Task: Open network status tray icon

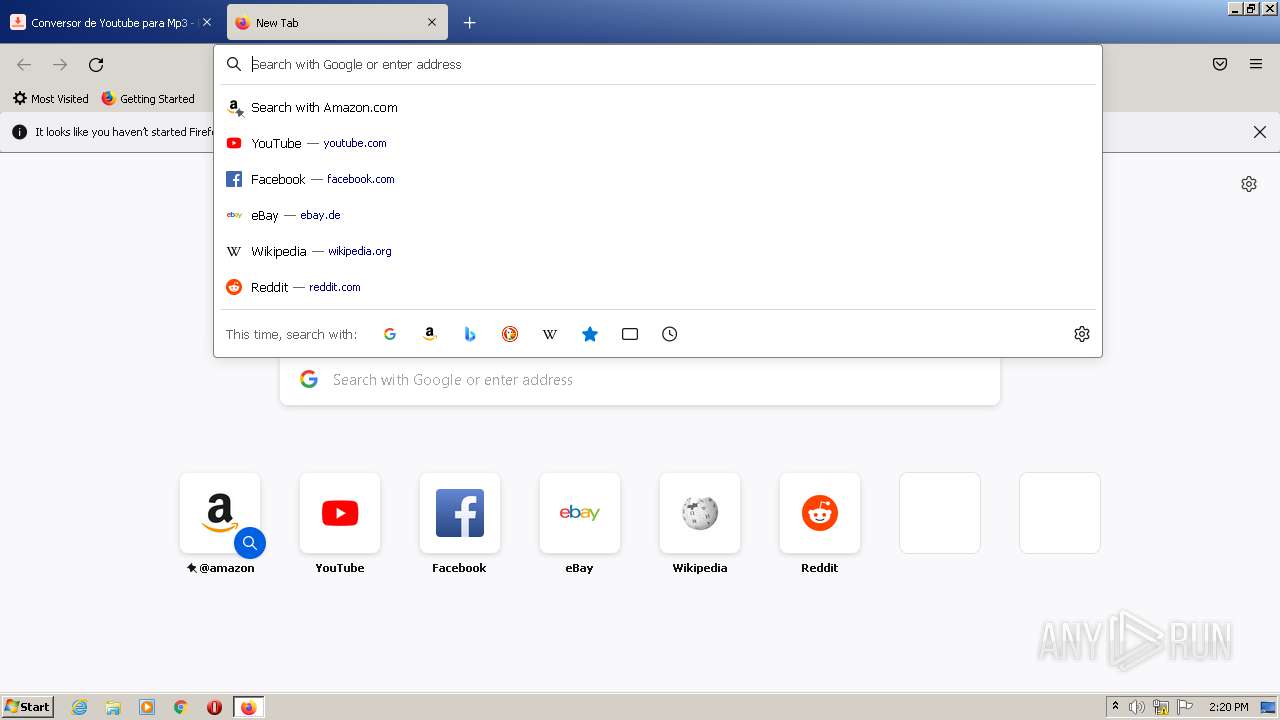Action: [1161, 707]
